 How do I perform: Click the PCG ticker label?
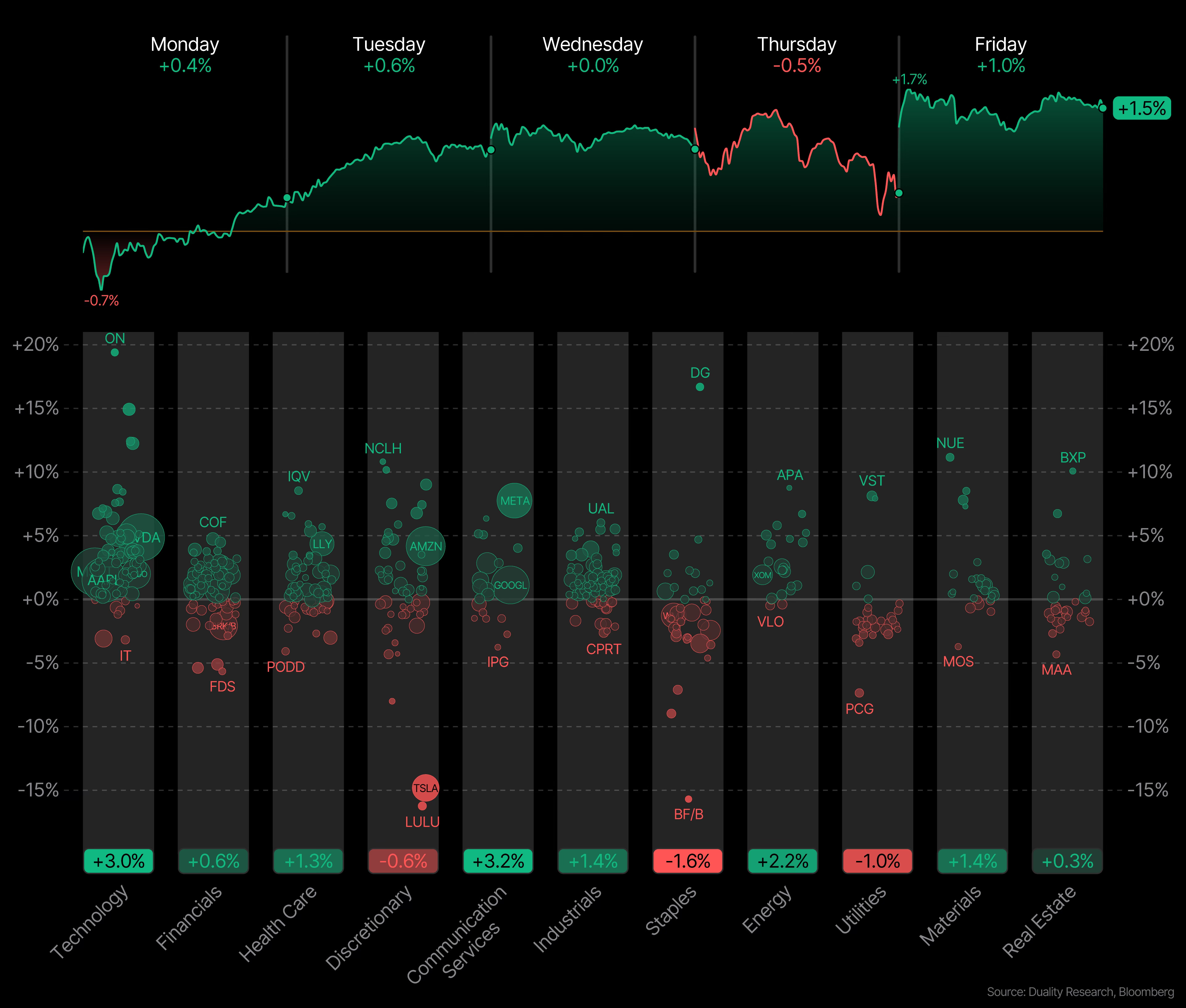859,709
